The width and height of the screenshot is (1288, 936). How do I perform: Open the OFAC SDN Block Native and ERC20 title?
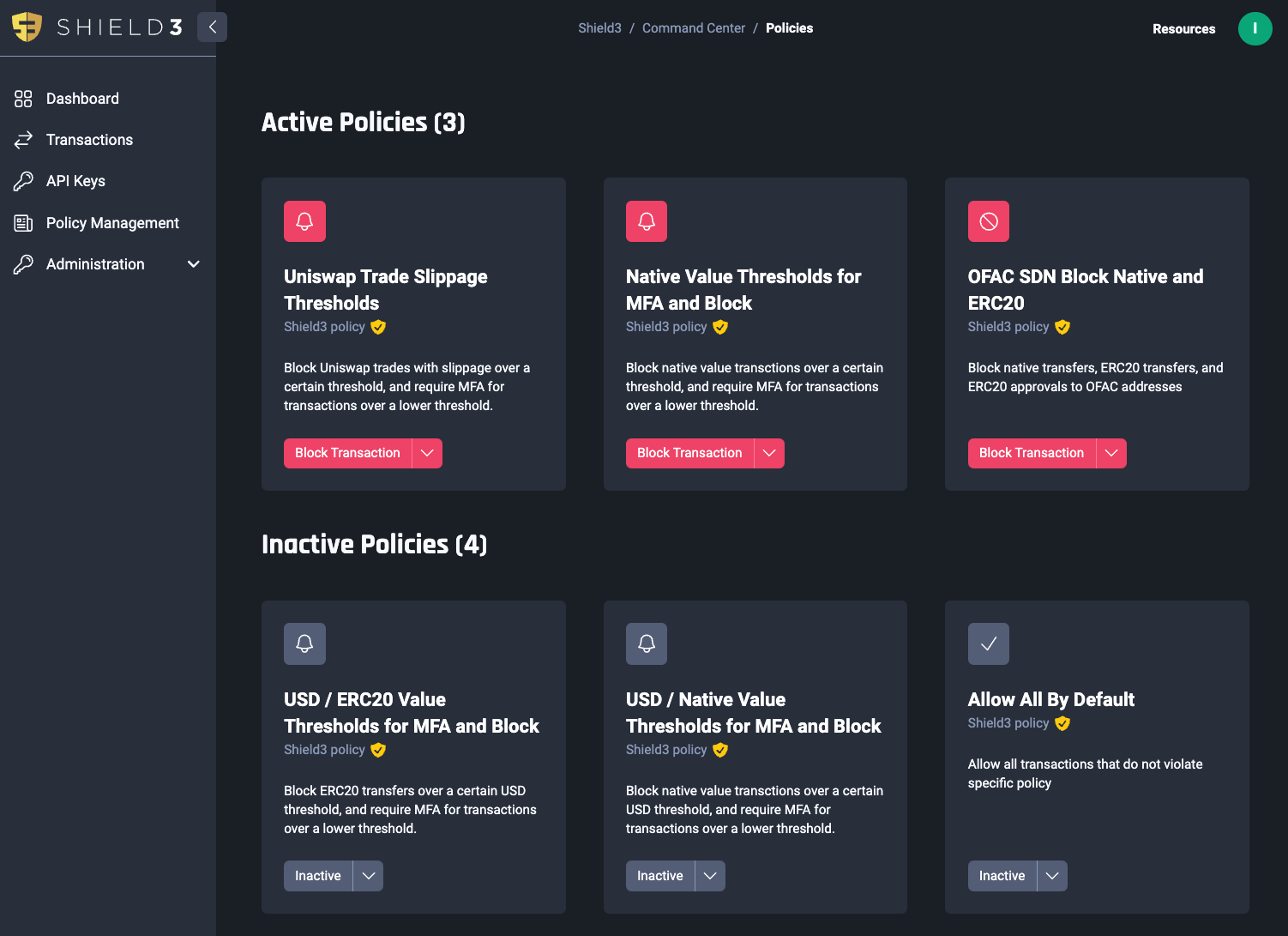coord(1086,289)
